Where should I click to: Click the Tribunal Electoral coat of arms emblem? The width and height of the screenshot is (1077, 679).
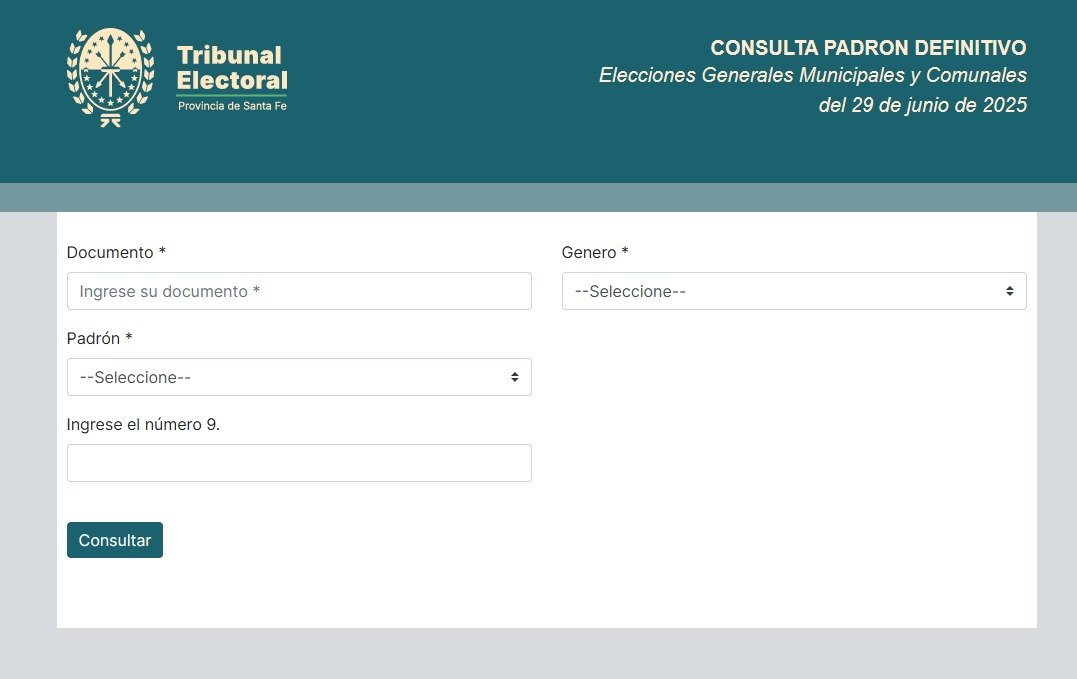[109, 77]
